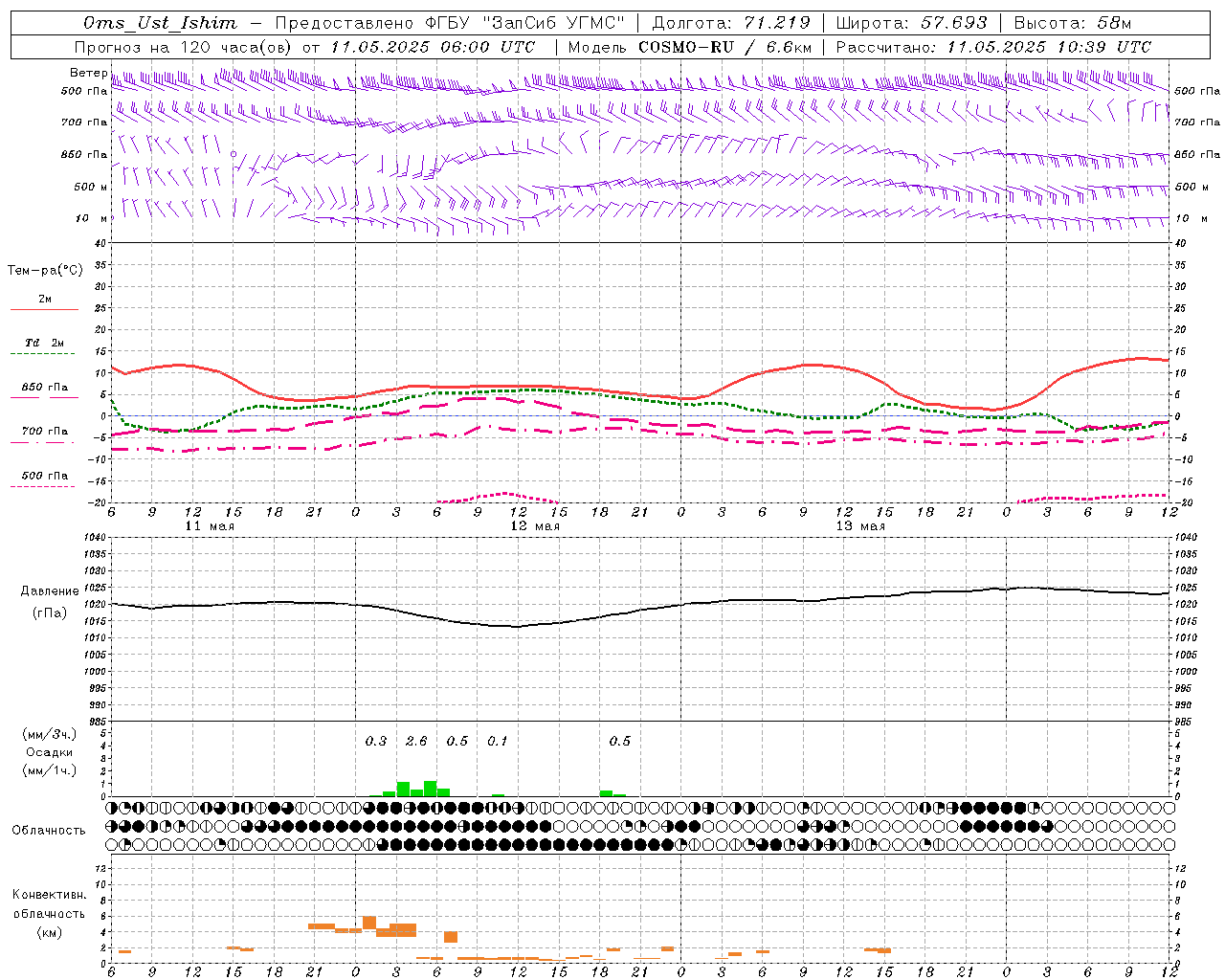Viewport: 1225px width, 980px height.
Task: Click the Широта: 57.693 value
Action: tap(911, 23)
